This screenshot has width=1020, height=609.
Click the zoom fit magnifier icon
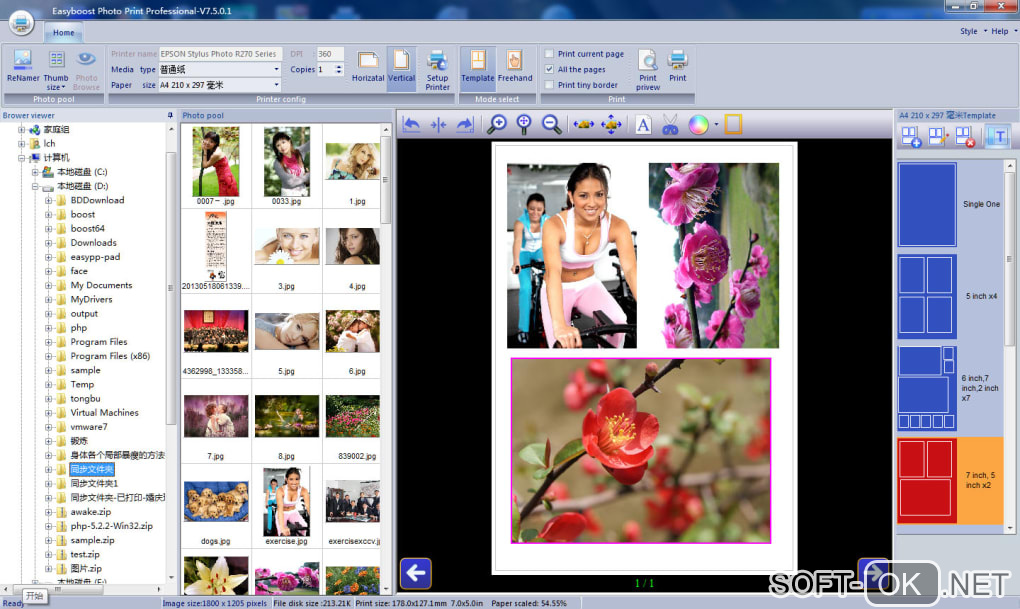[x=524, y=124]
